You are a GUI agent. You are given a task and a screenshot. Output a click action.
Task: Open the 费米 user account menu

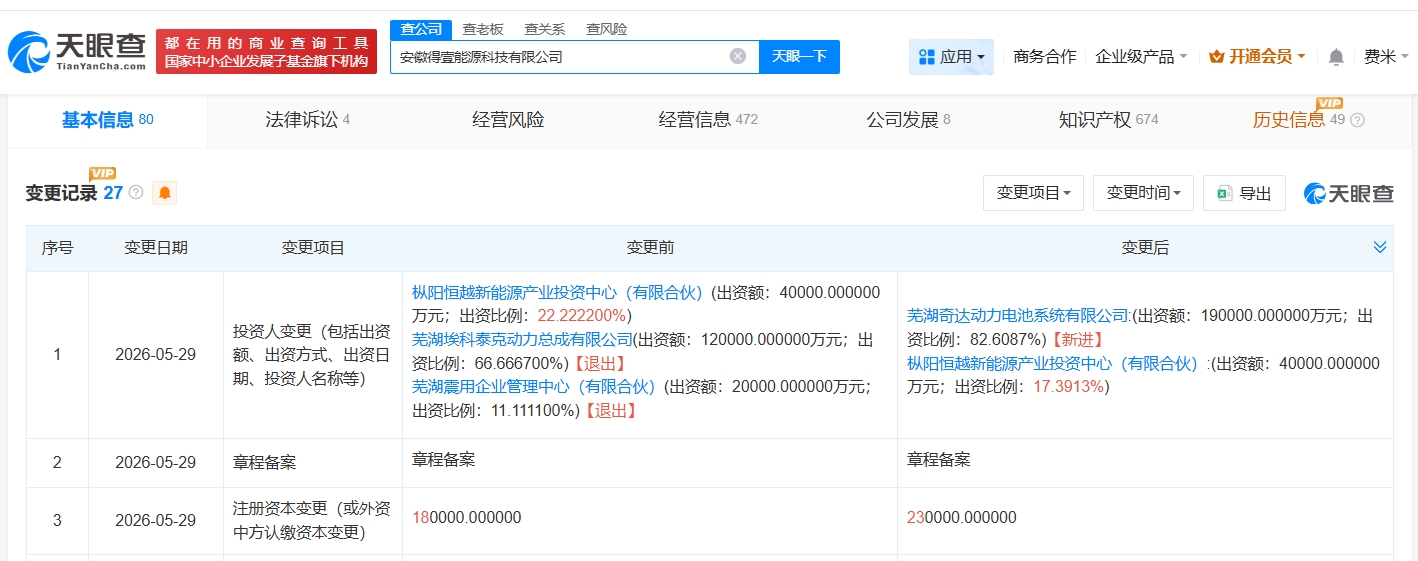(x=1385, y=57)
